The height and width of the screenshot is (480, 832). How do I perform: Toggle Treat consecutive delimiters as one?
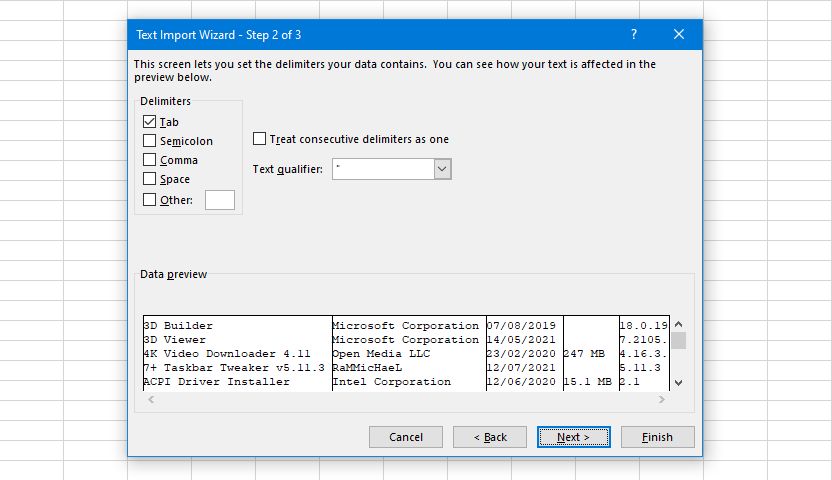coord(259,138)
